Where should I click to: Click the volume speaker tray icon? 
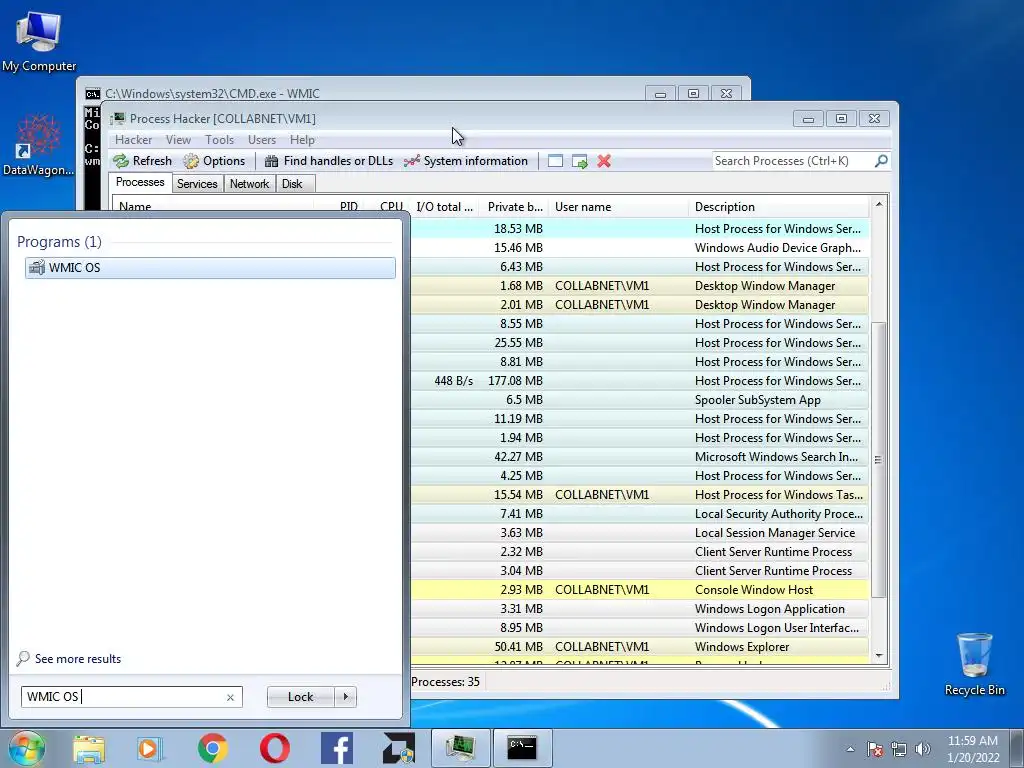(923, 749)
